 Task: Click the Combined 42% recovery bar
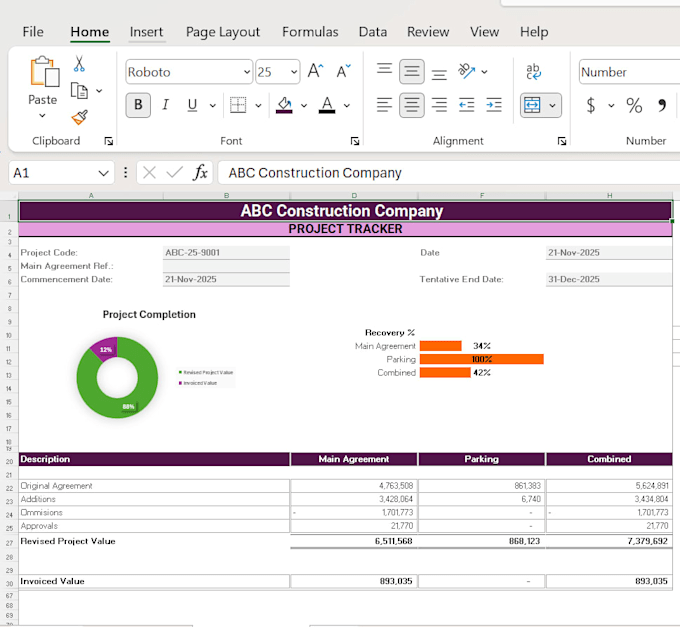(445, 372)
